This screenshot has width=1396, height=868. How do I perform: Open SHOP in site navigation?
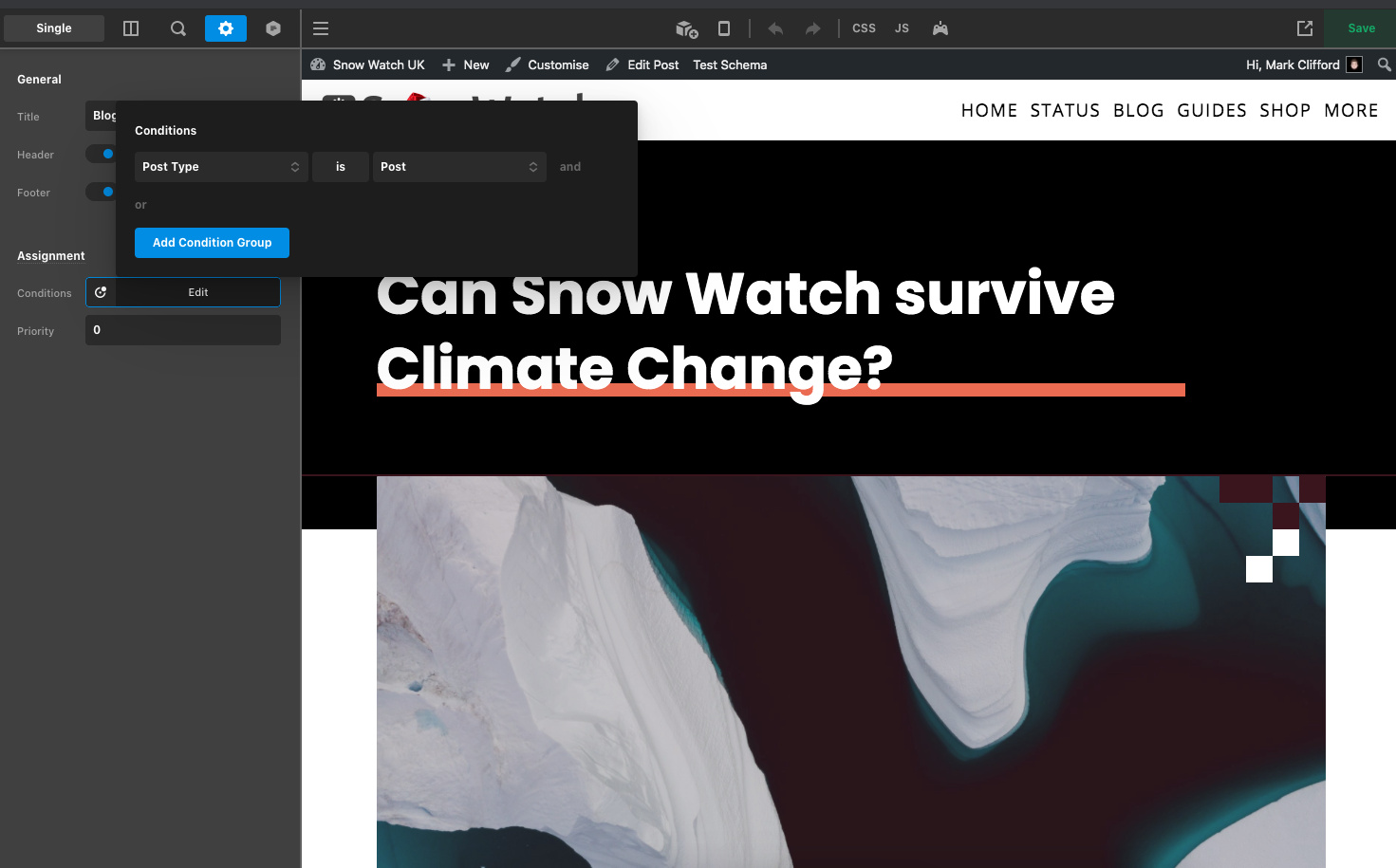click(x=1285, y=111)
